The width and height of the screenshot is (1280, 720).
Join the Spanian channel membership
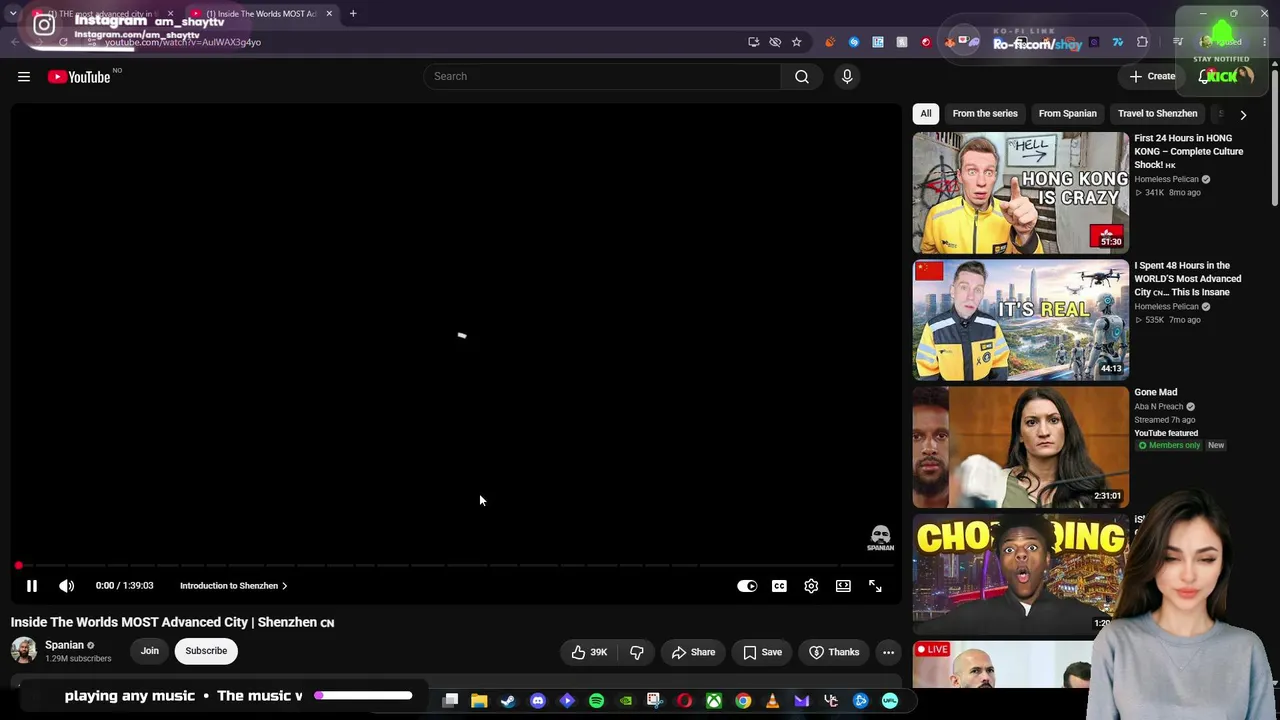149,651
